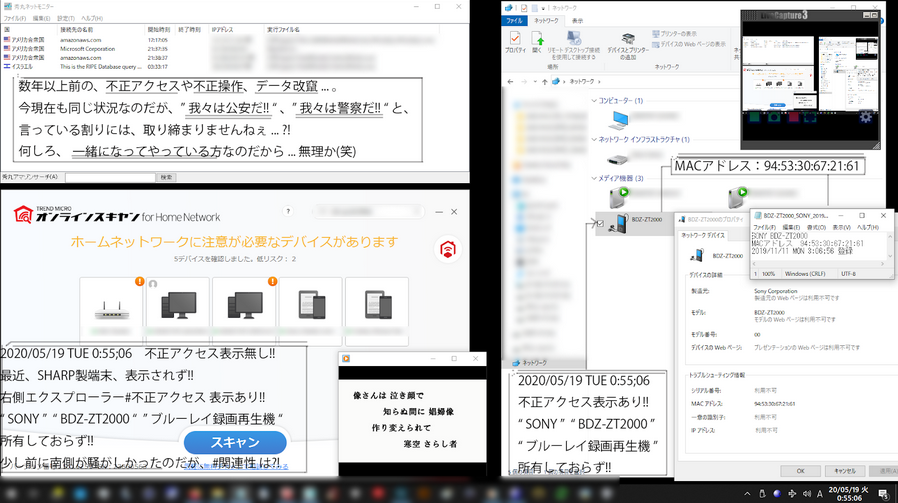Select the ネットワーク デバイス properties tab
The height and width of the screenshot is (503, 898).
pos(703,235)
